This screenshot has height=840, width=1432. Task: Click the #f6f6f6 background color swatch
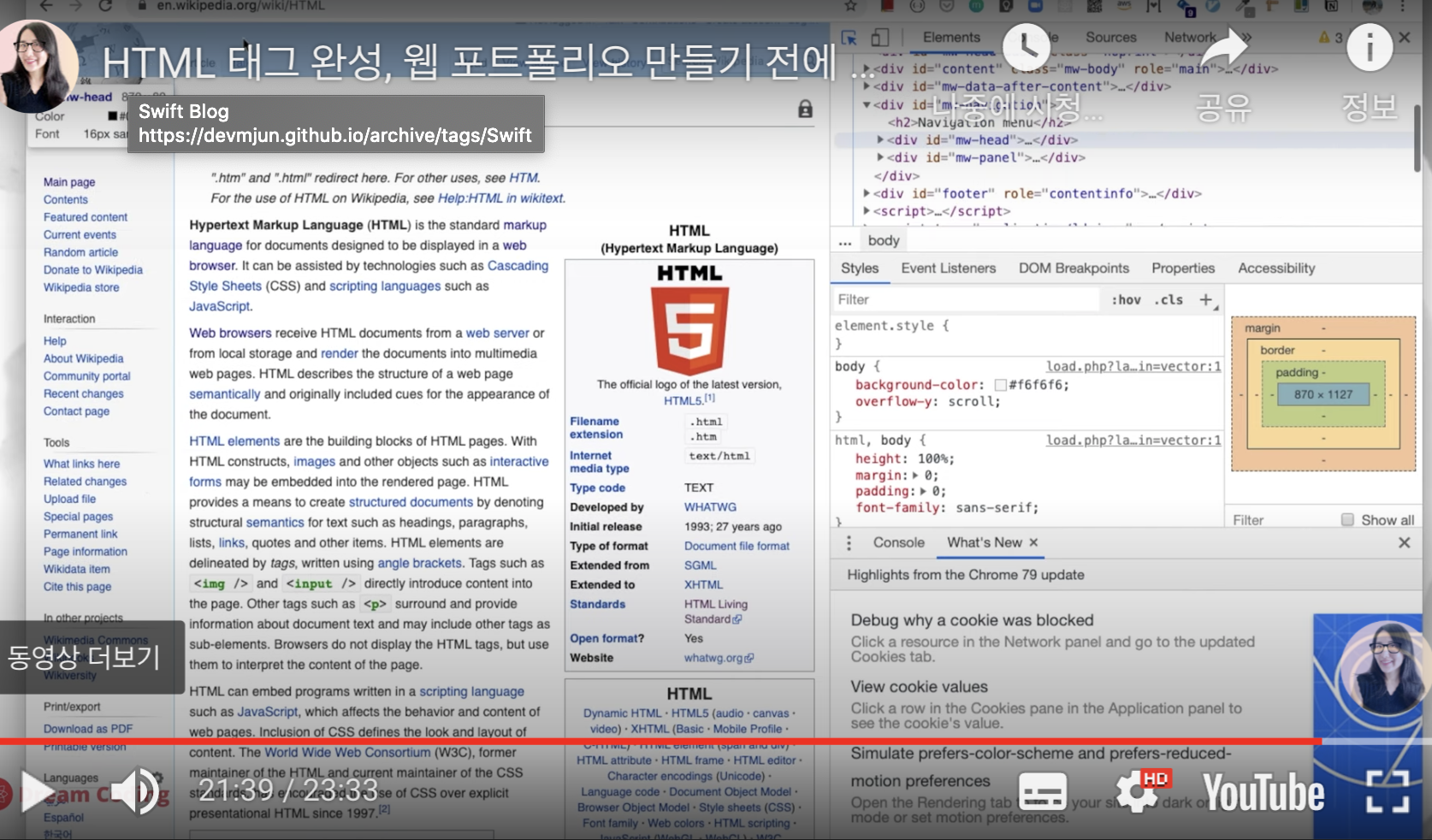(x=1000, y=385)
